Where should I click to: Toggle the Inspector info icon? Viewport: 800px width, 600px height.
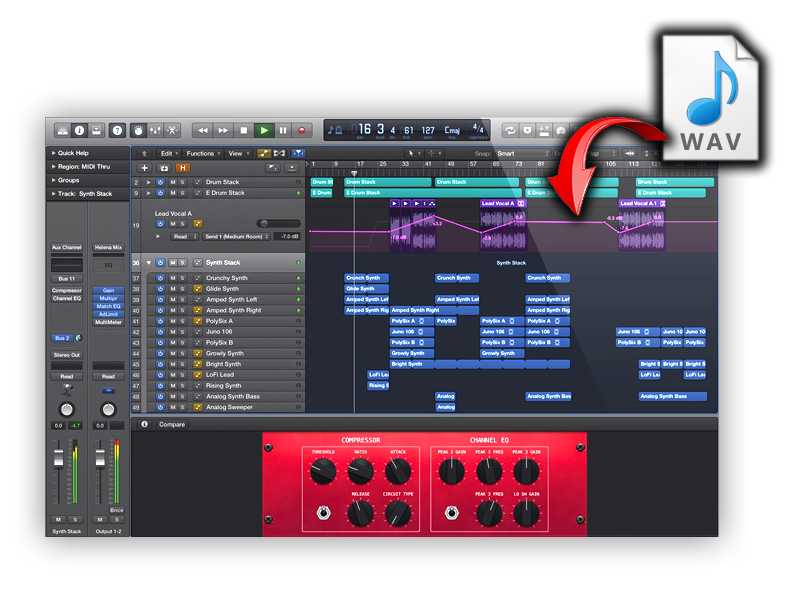pos(79,131)
